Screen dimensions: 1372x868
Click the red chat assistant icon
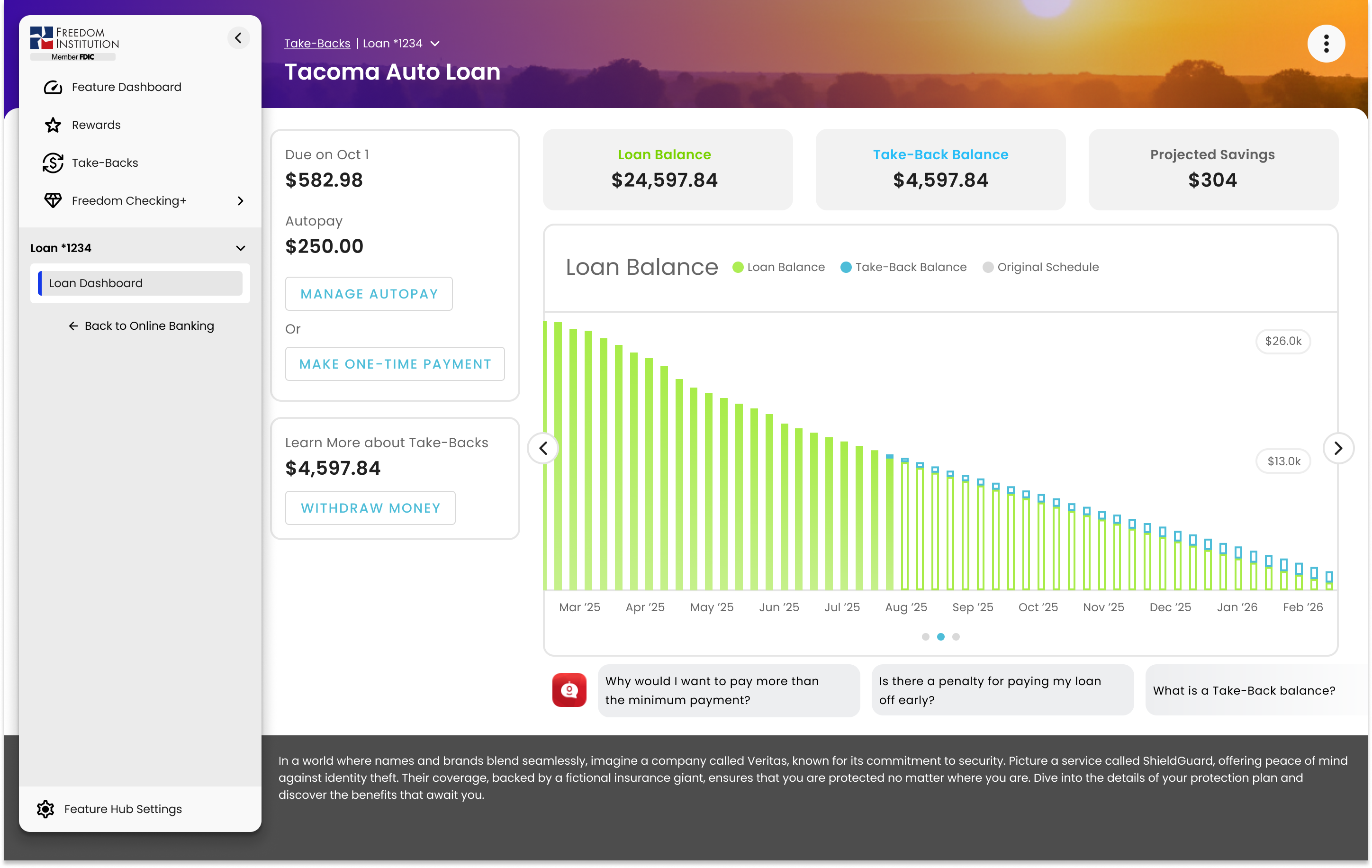[x=569, y=690]
